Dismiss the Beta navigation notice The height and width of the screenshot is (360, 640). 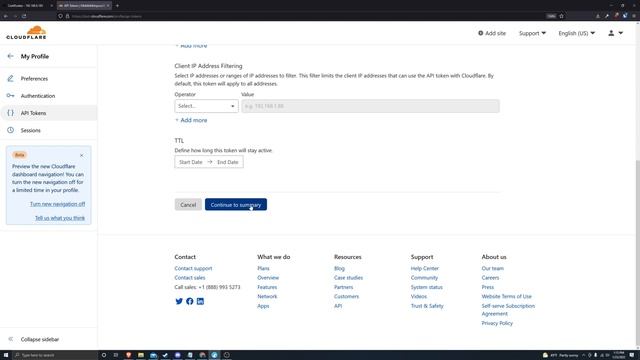coord(82,155)
